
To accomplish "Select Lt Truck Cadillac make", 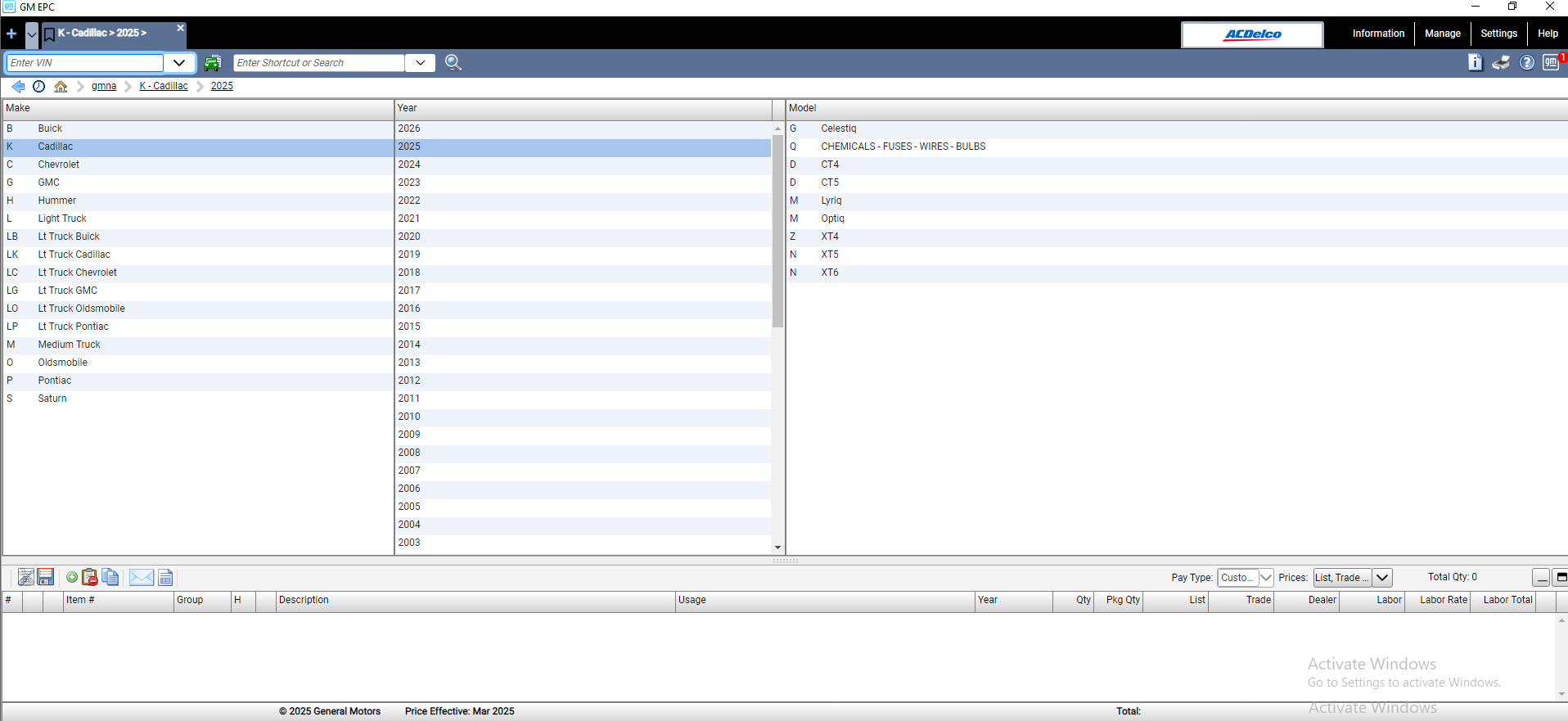I will click(x=198, y=255).
